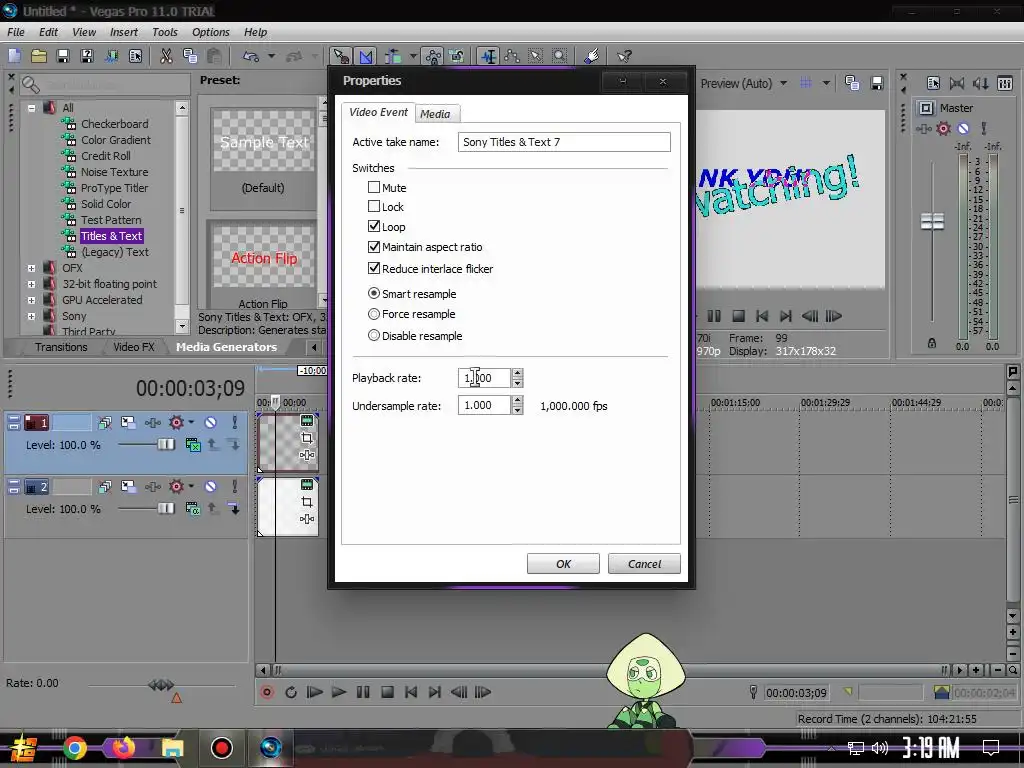The image size is (1024, 768).
Task: Open track 1 automation dropdown arrow
Action: click(x=191, y=423)
